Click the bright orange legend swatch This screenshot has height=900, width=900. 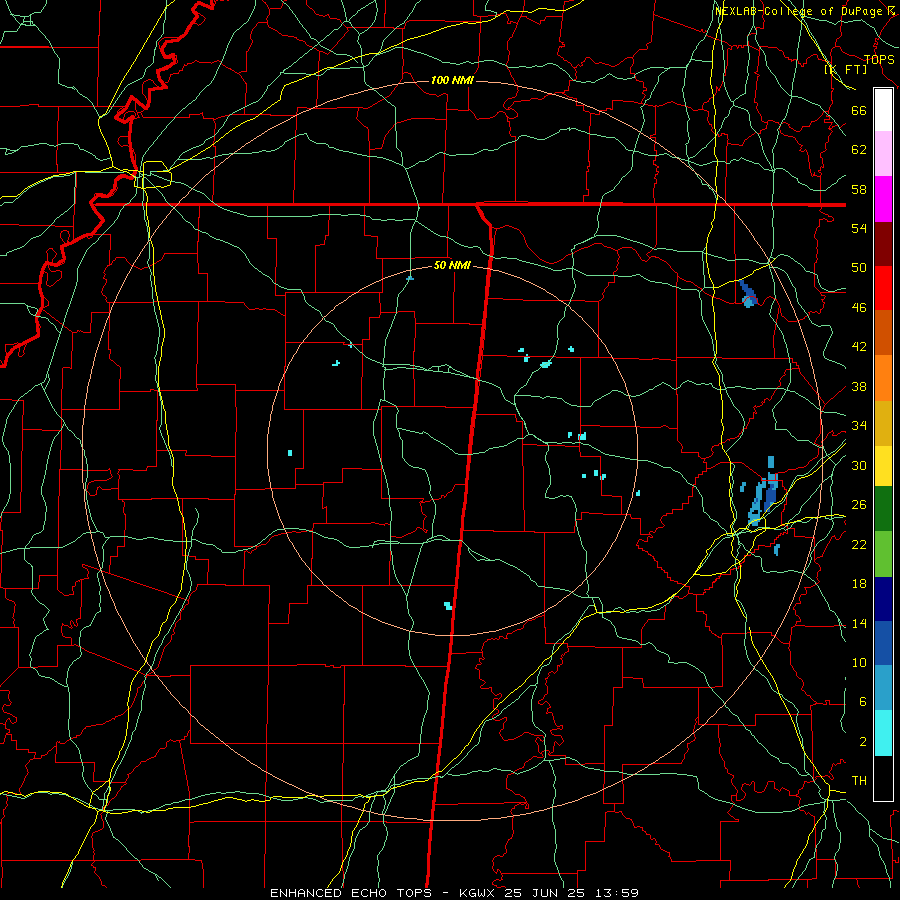point(883,378)
